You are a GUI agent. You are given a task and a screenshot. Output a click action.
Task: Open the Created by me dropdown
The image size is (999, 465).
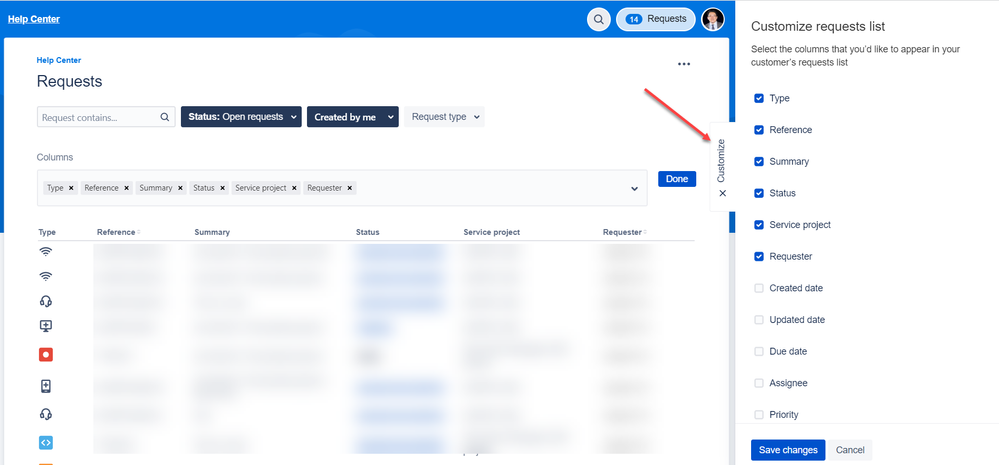point(352,117)
